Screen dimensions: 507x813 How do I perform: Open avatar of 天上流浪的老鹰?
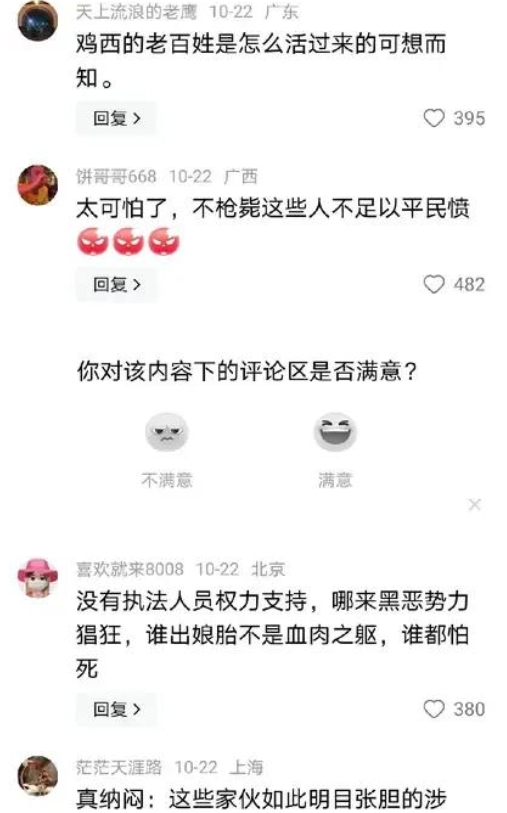[38, 21]
